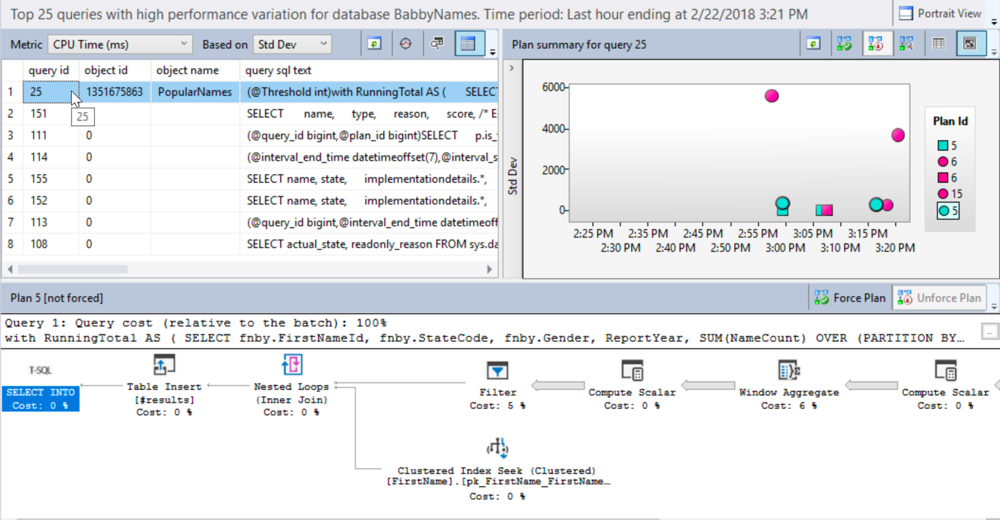Click the object name column header
This screenshot has width=1000, height=520.
tap(188, 71)
